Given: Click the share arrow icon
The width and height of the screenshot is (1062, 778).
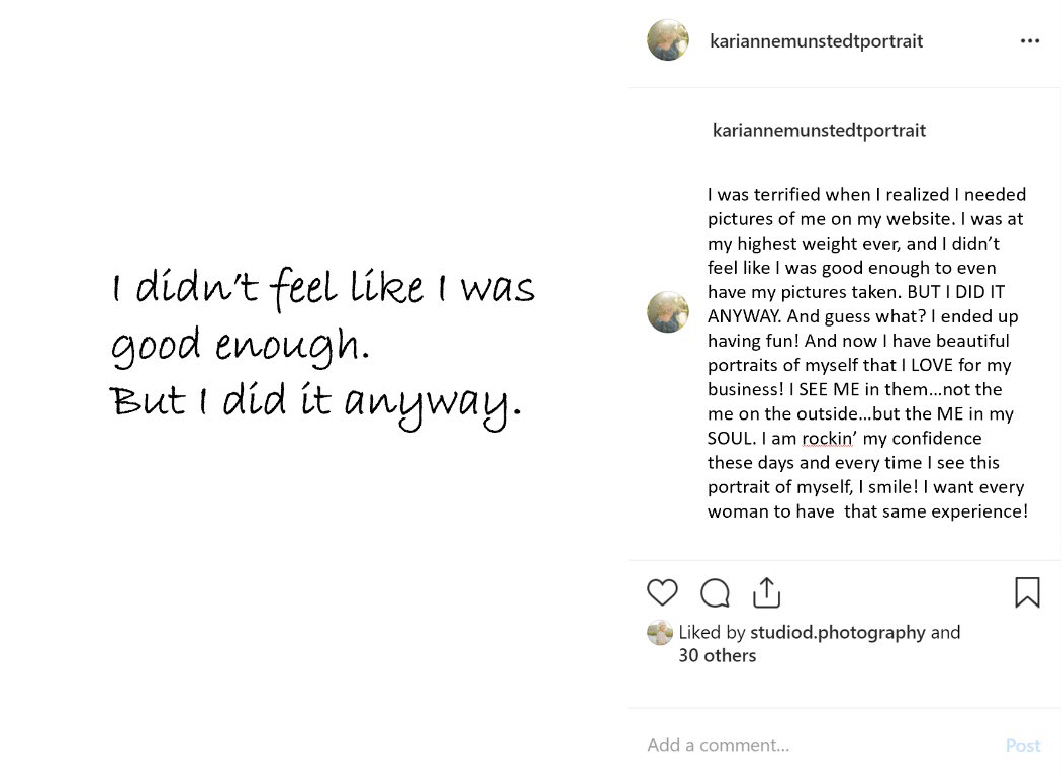Looking at the screenshot, I should (x=766, y=592).
